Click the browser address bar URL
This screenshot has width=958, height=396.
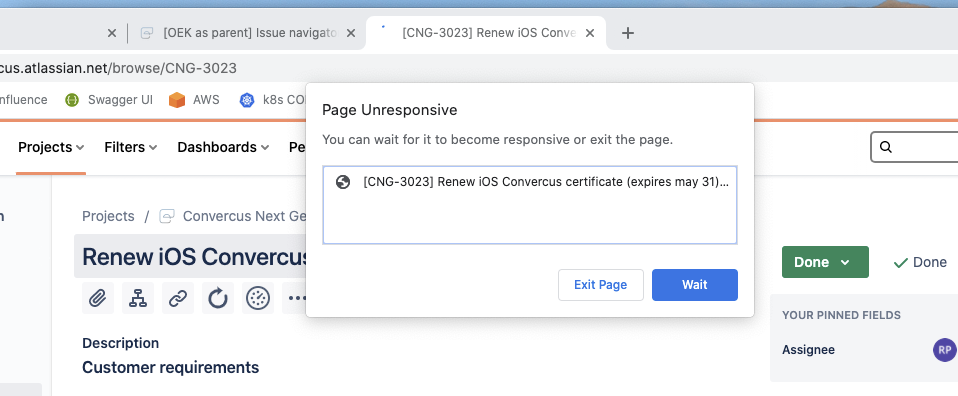[x=119, y=68]
